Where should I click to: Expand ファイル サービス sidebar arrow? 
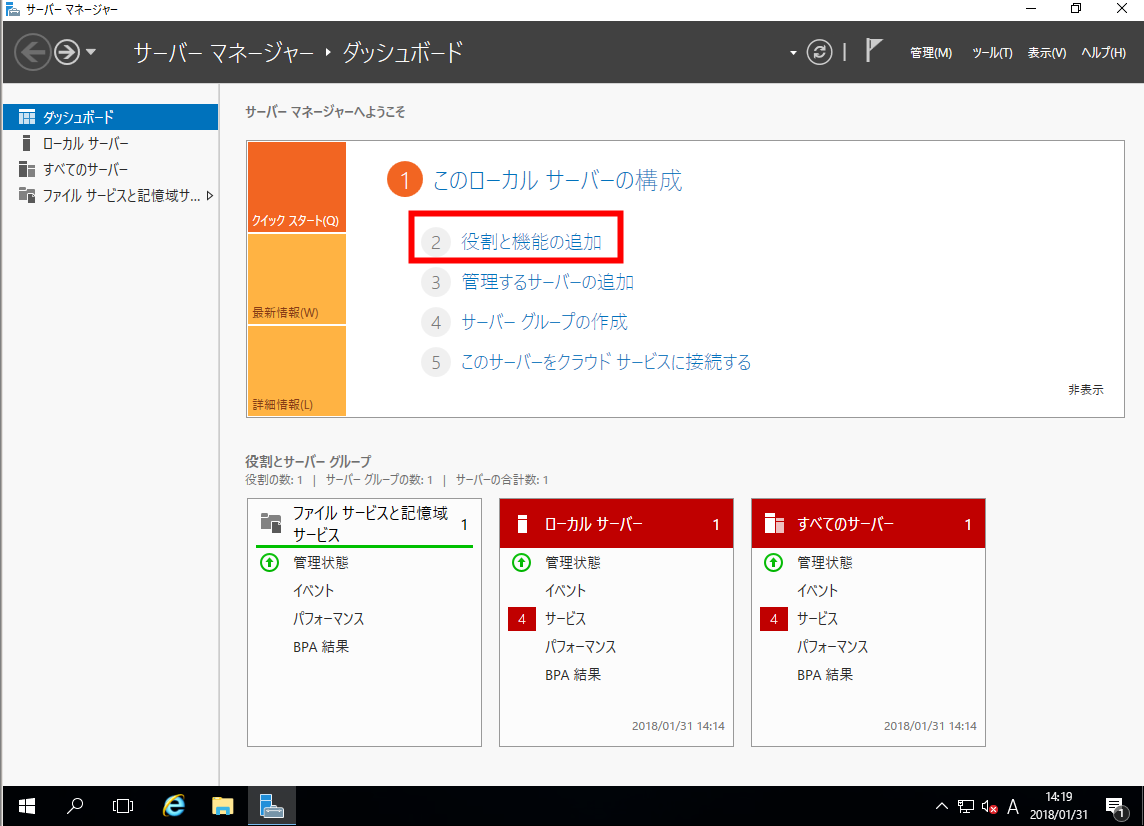pos(210,196)
